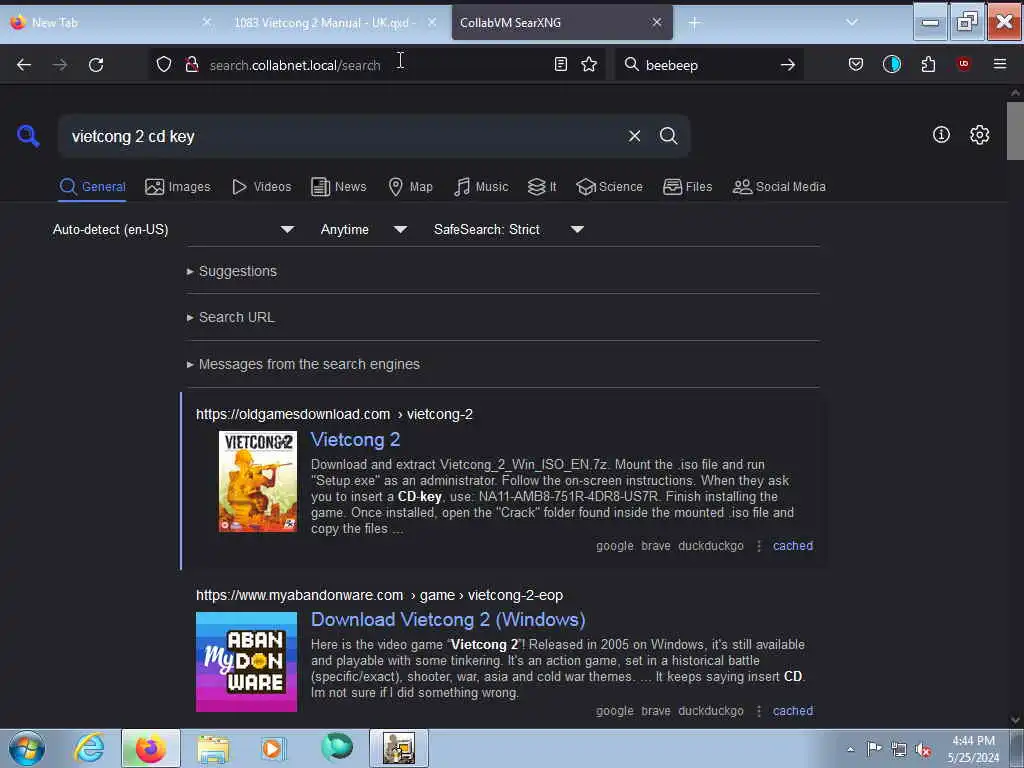Submit the beebeep search with arrow
The width and height of the screenshot is (1024, 768).
[x=788, y=65]
